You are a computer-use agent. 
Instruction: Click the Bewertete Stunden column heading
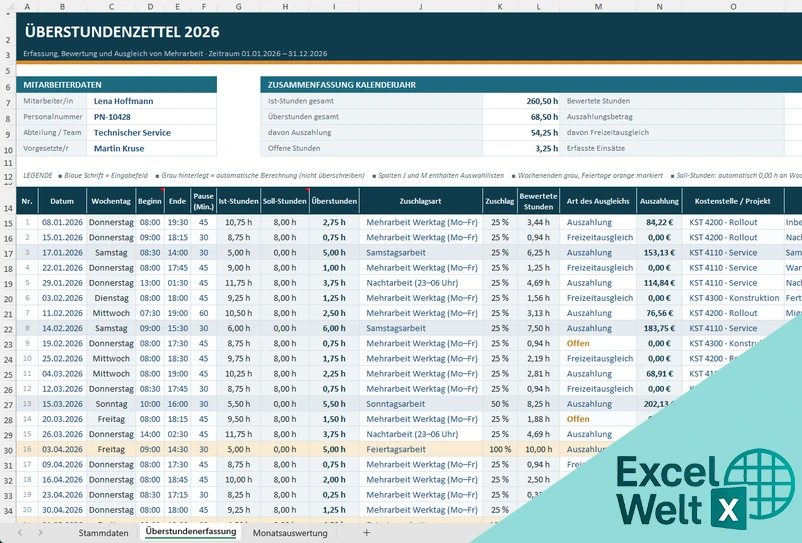tap(538, 201)
